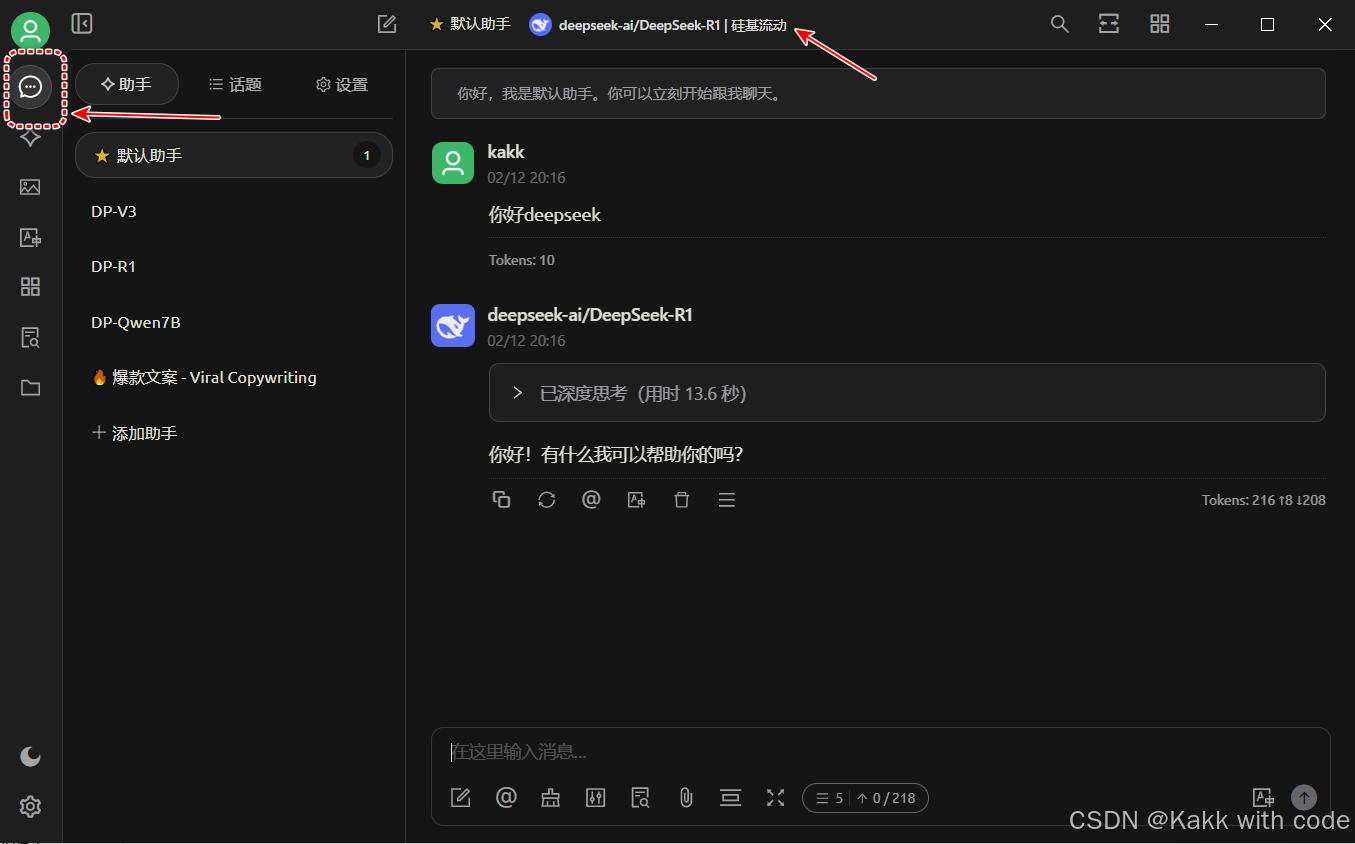1355x844 pixels.
Task: Click Tokens: 10 label under user message
Action: tap(522, 260)
